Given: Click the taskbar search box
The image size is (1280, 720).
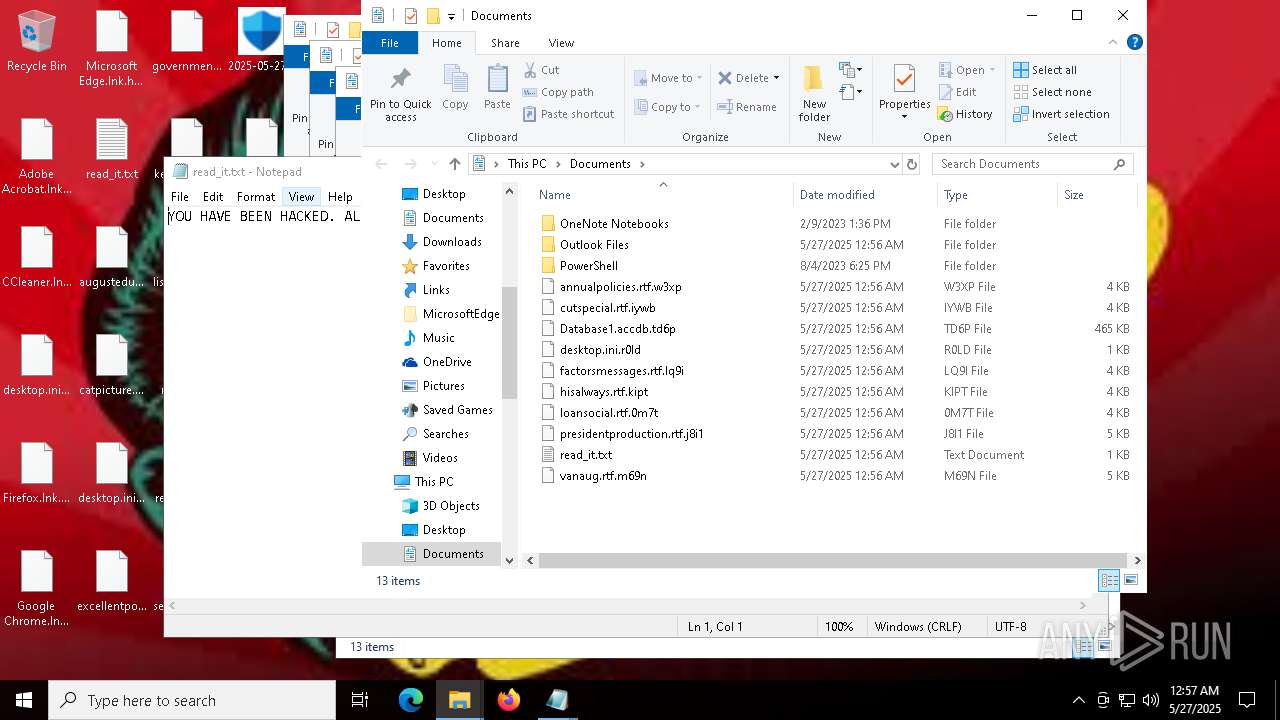Looking at the screenshot, I should [192, 700].
